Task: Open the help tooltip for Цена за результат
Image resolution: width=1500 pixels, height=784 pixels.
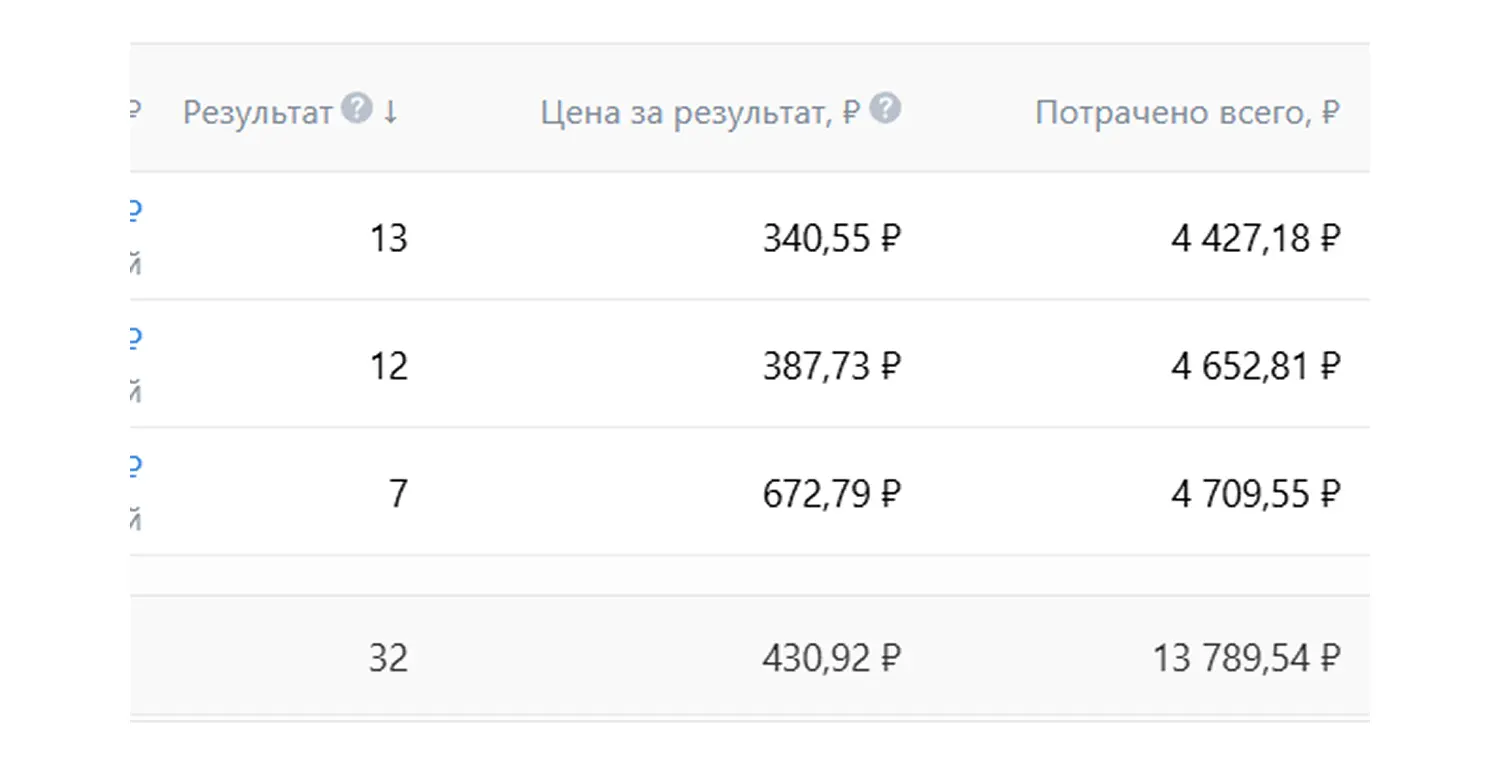Action: 885,109
